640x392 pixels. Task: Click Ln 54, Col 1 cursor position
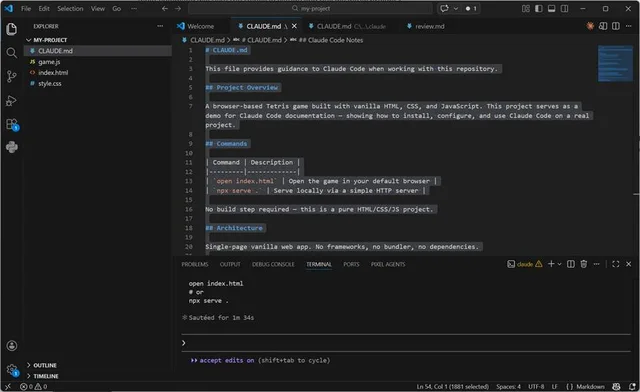[452, 386]
